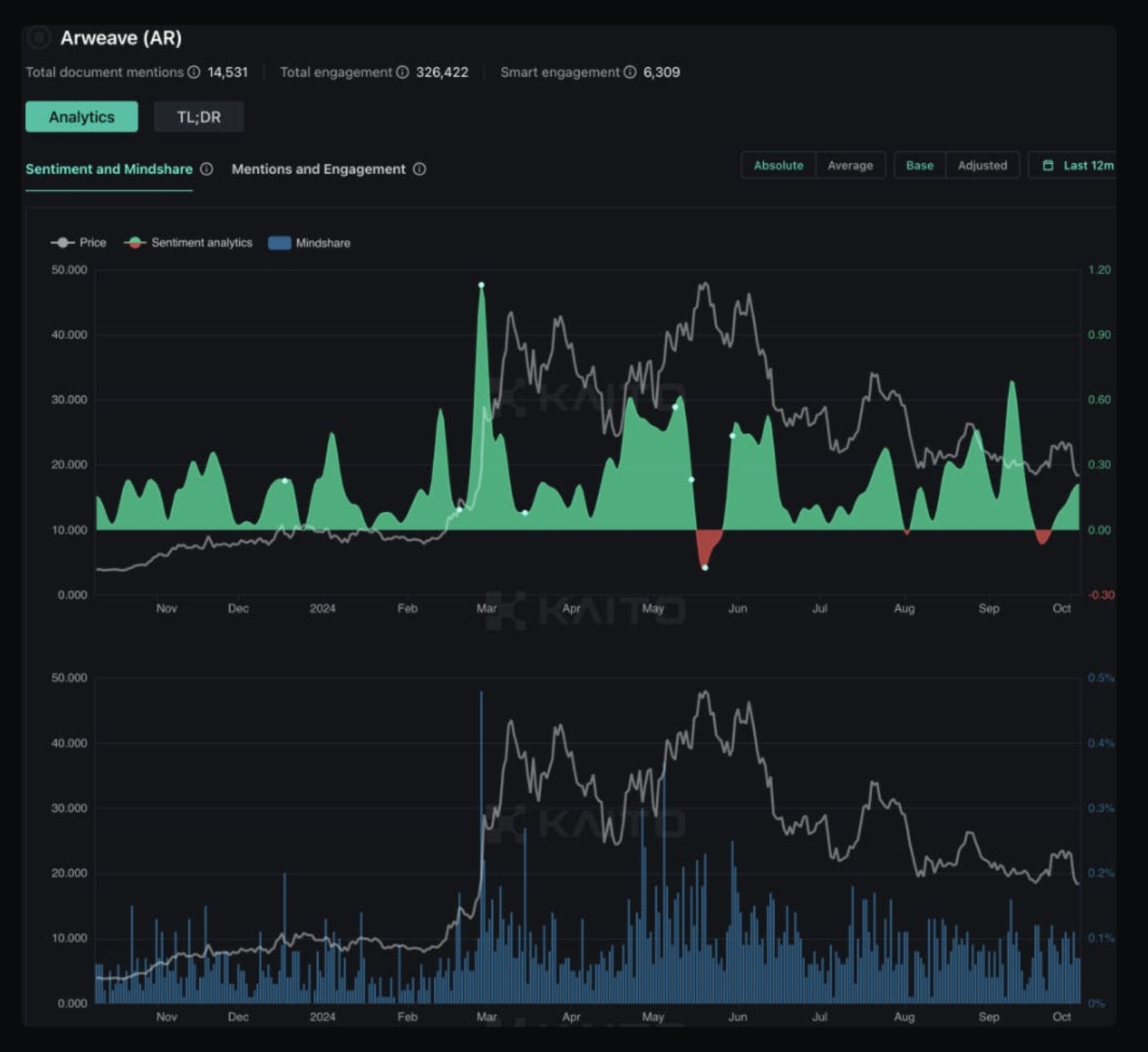Toggle the Price series legend label

[93, 242]
